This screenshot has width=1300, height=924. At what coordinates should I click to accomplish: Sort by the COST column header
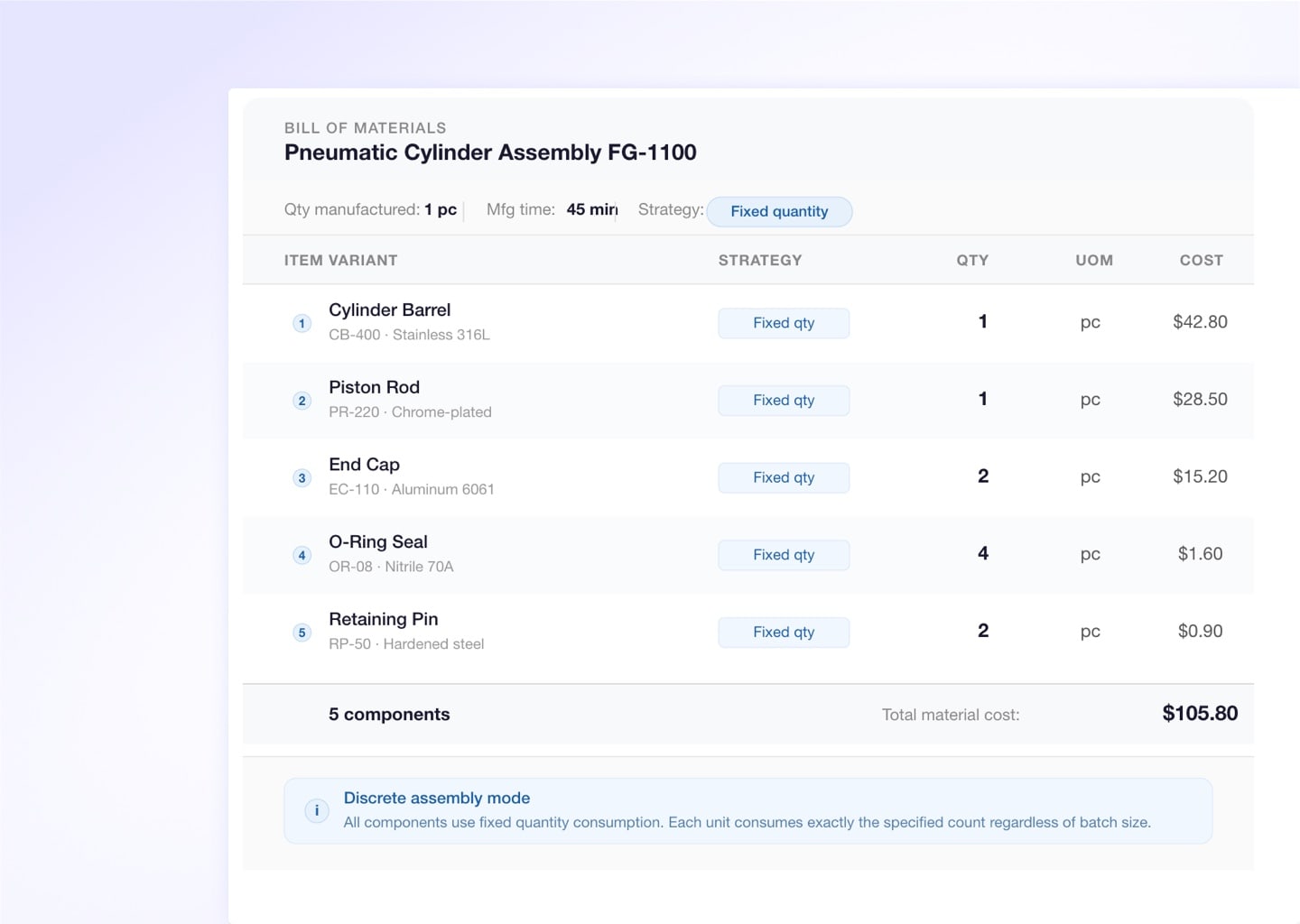pyautogui.click(x=1201, y=260)
